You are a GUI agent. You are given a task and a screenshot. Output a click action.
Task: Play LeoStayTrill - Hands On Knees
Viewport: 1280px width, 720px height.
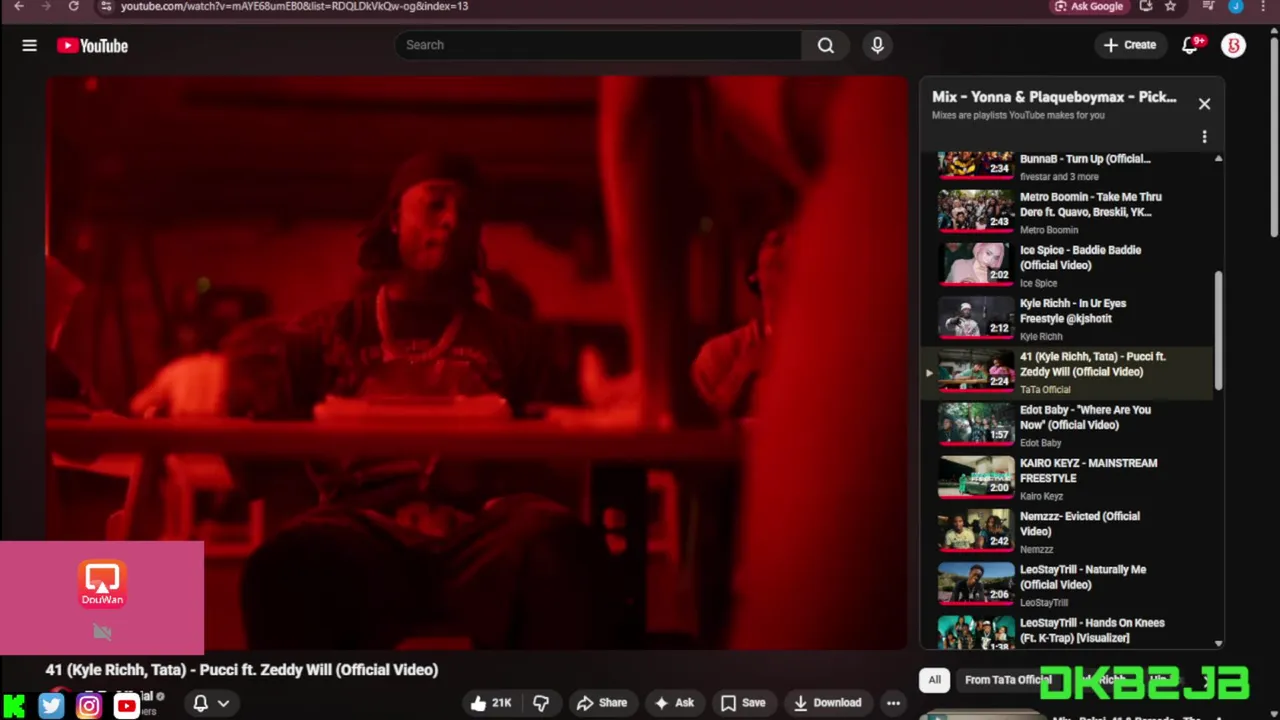1066,632
